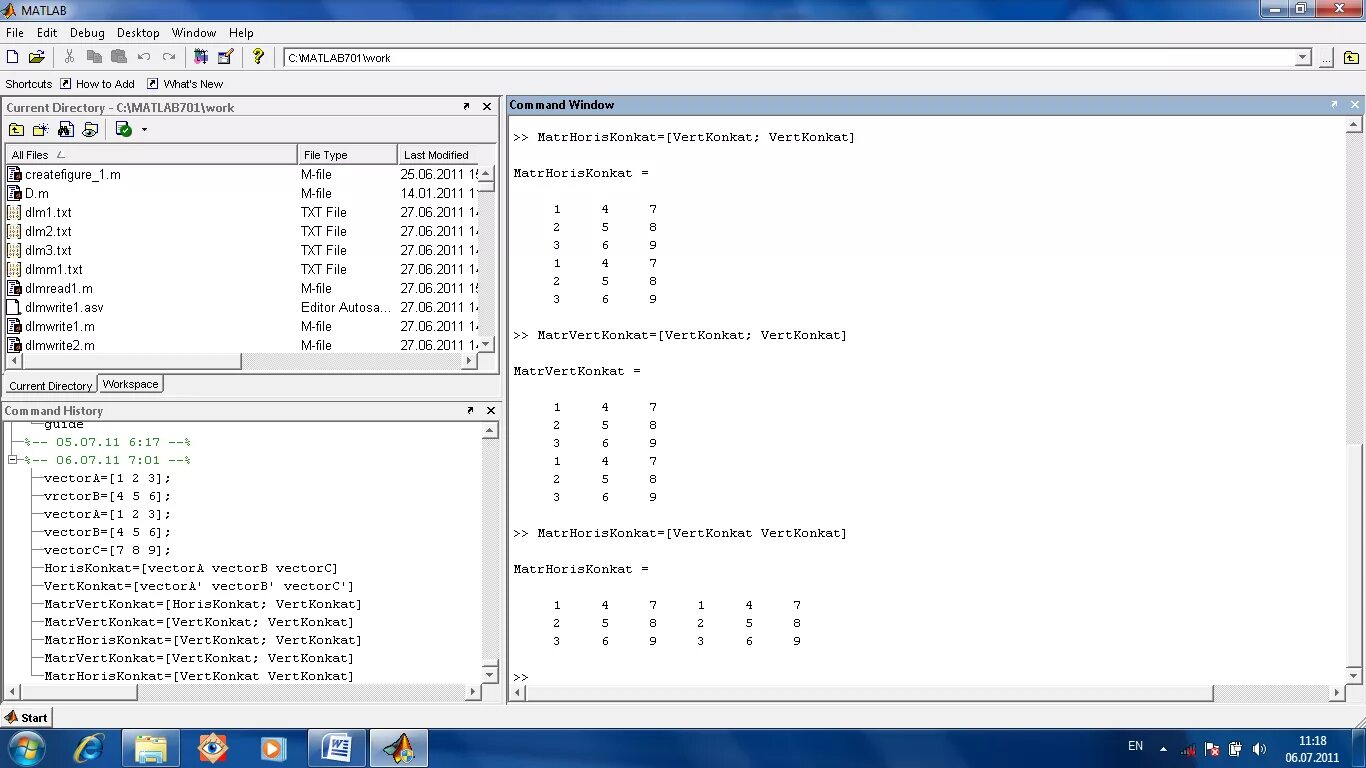
Task: Open the How to Add shortcut
Action: tap(97, 84)
